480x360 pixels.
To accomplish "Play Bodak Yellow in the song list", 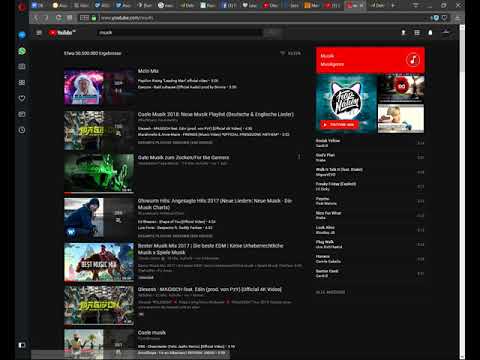I will tap(370, 143).
